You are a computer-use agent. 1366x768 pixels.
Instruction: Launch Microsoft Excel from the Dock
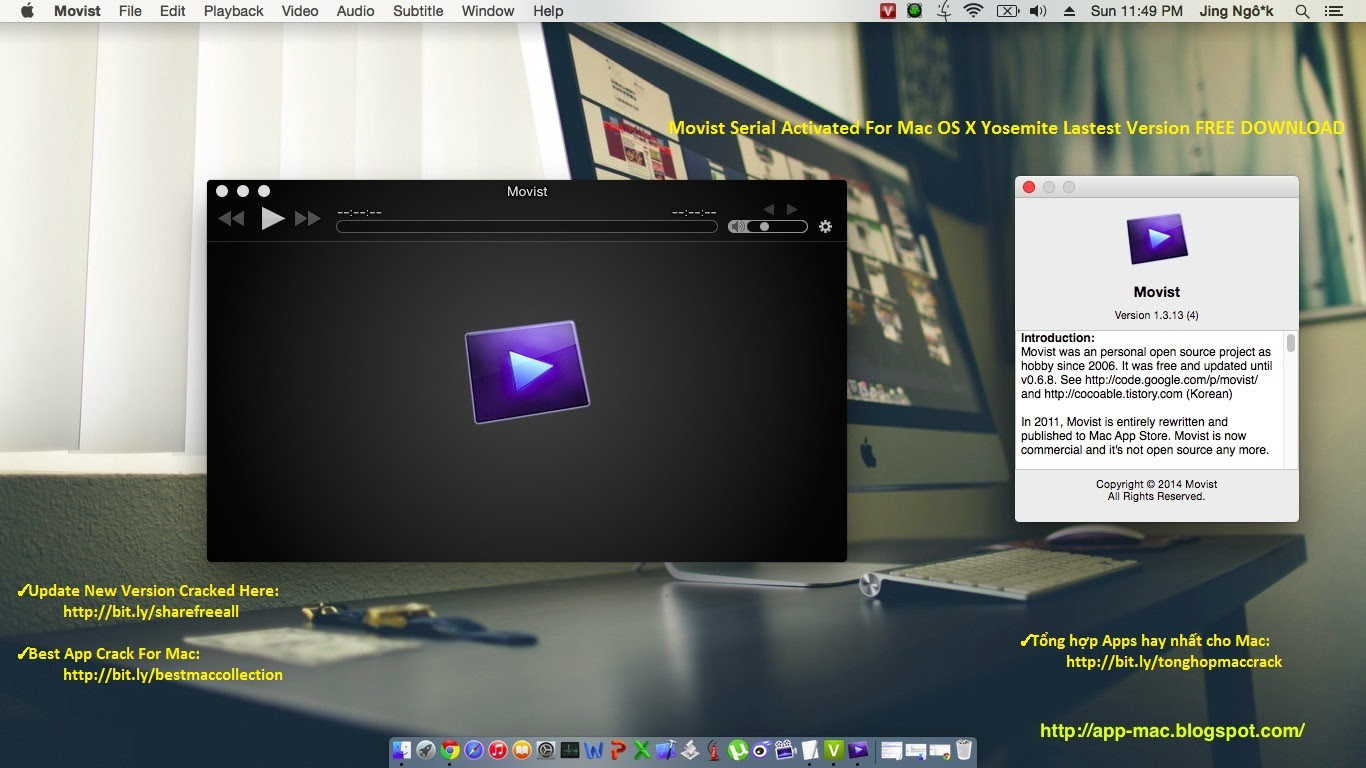coord(642,750)
